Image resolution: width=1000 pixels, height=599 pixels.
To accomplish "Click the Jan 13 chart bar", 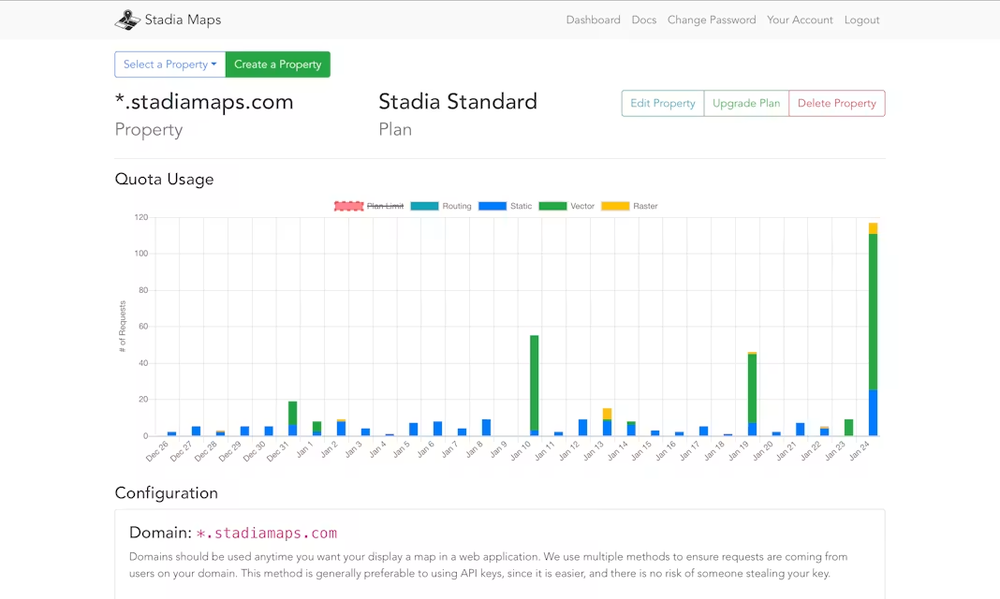I will pyautogui.click(x=607, y=422).
